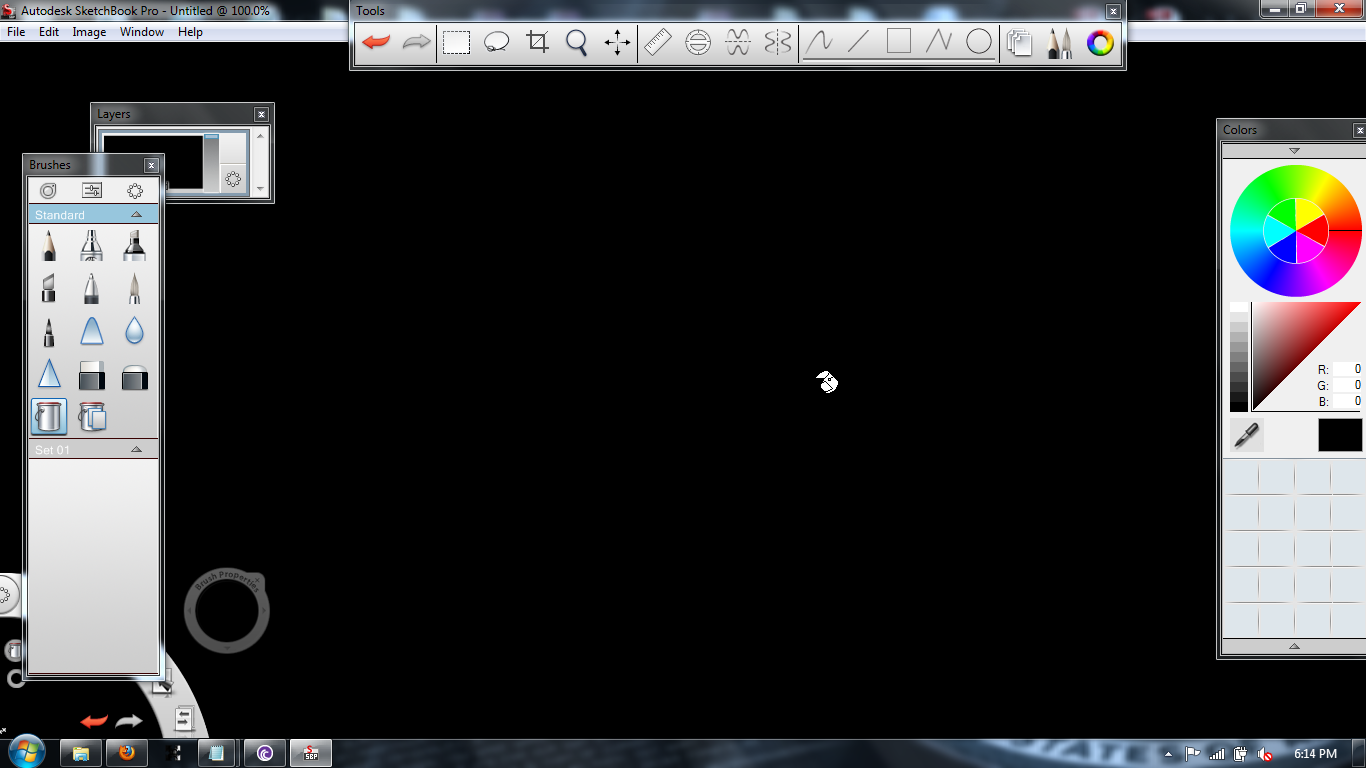1366x768 pixels.
Task: Open Brush Properties sliders icon
Action: click(x=92, y=190)
